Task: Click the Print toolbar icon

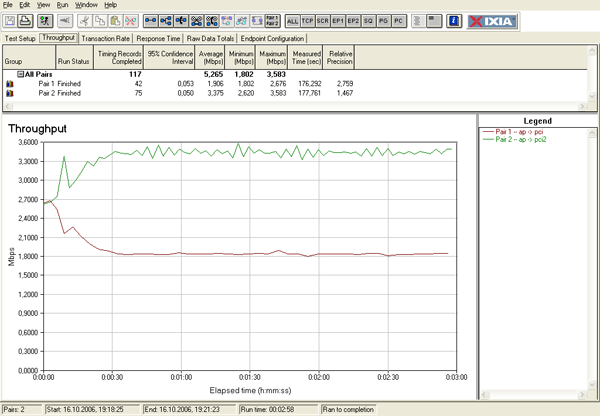Action: 26,21
